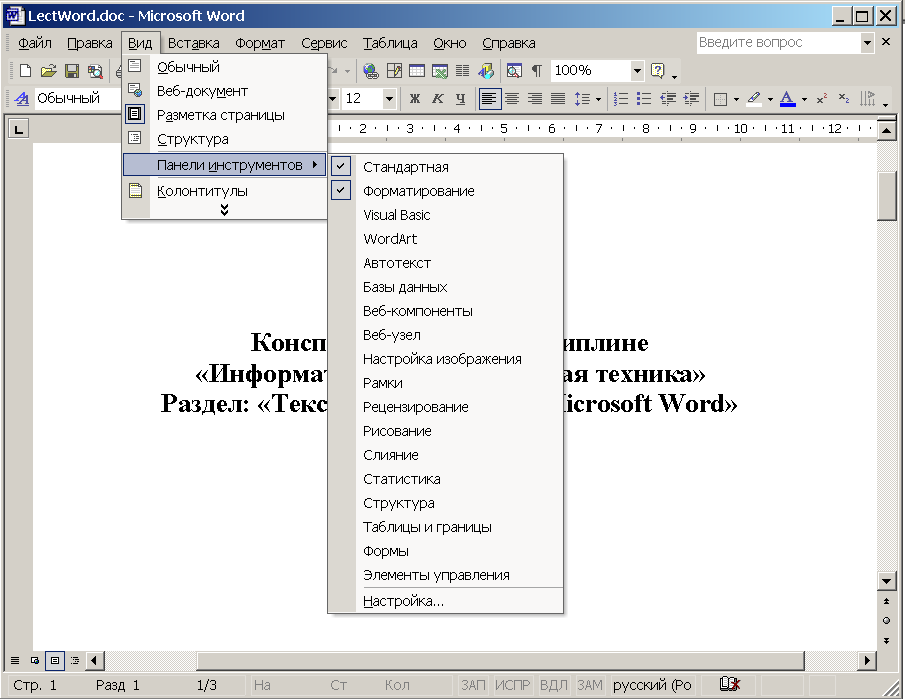Click the horizontal scrollbar thumb
The height and width of the screenshot is (699, 905).
point(500,660)
